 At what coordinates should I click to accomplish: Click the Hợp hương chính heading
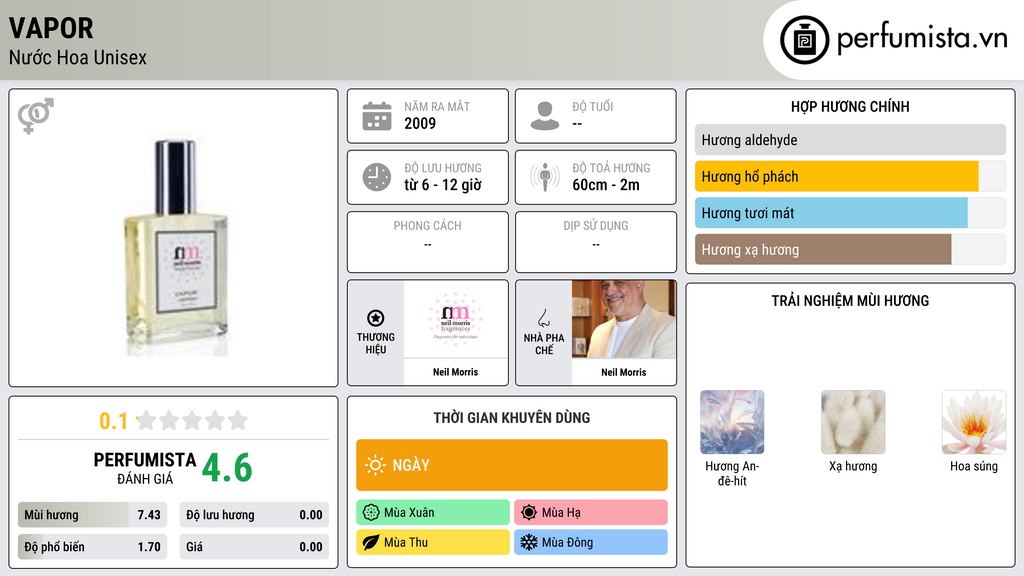pos(850,106)
